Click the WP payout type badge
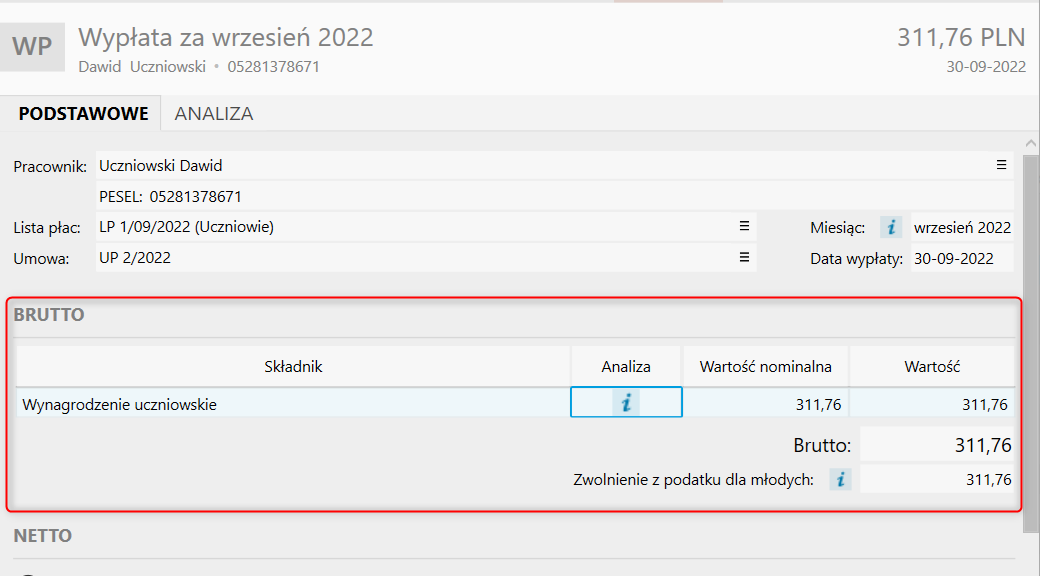Screen dimensions: 1040x576 click(32, 47)
